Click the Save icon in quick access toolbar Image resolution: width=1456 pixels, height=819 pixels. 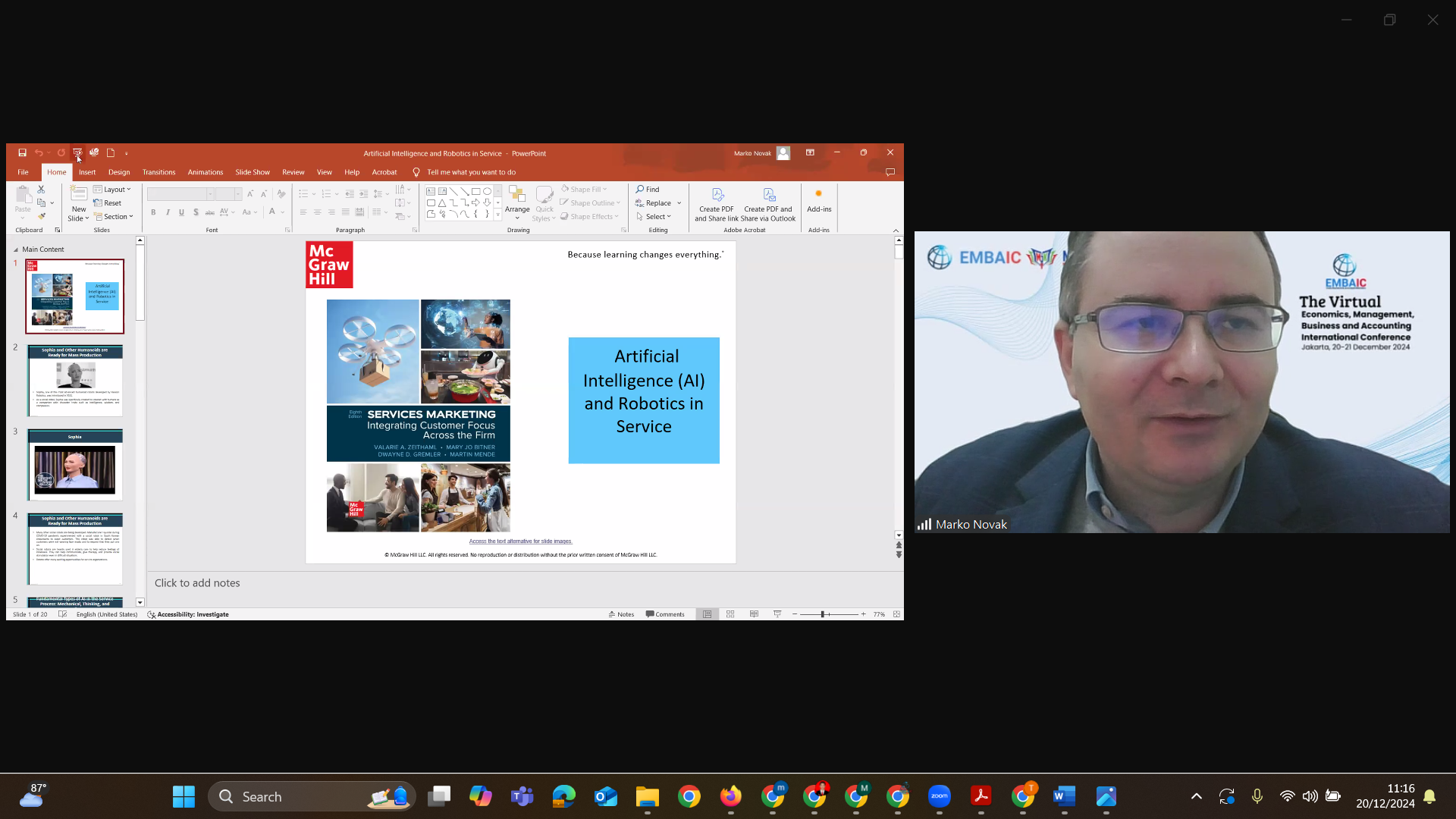(22, 153)
